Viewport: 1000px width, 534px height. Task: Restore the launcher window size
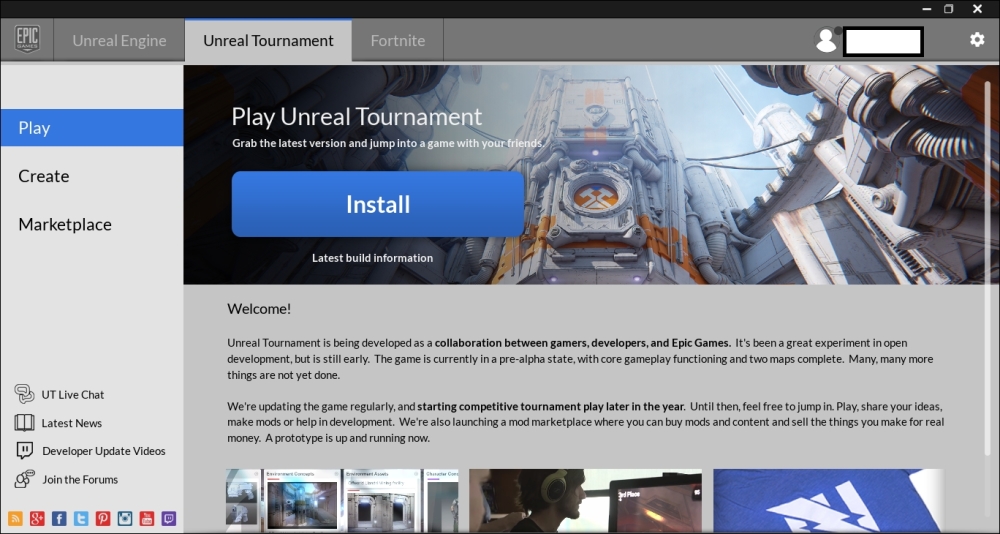click(x=949, y=9)
